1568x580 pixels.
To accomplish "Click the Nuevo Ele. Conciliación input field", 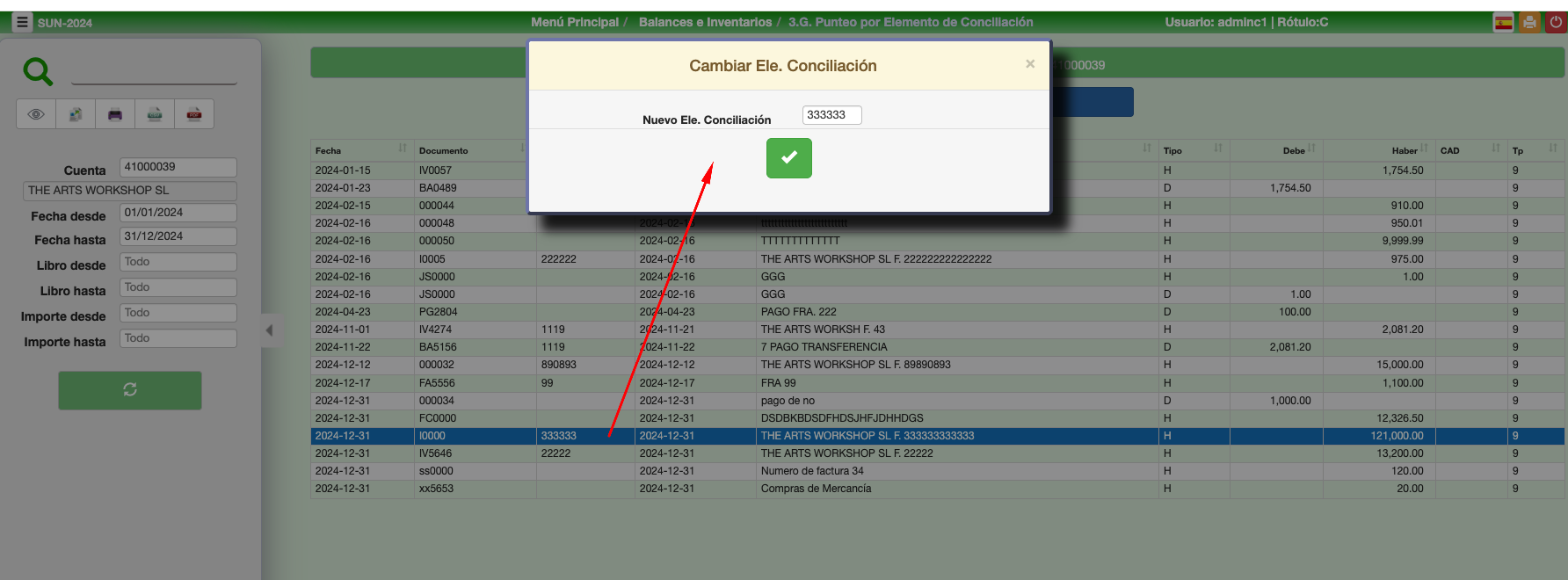I will (831, 115).
